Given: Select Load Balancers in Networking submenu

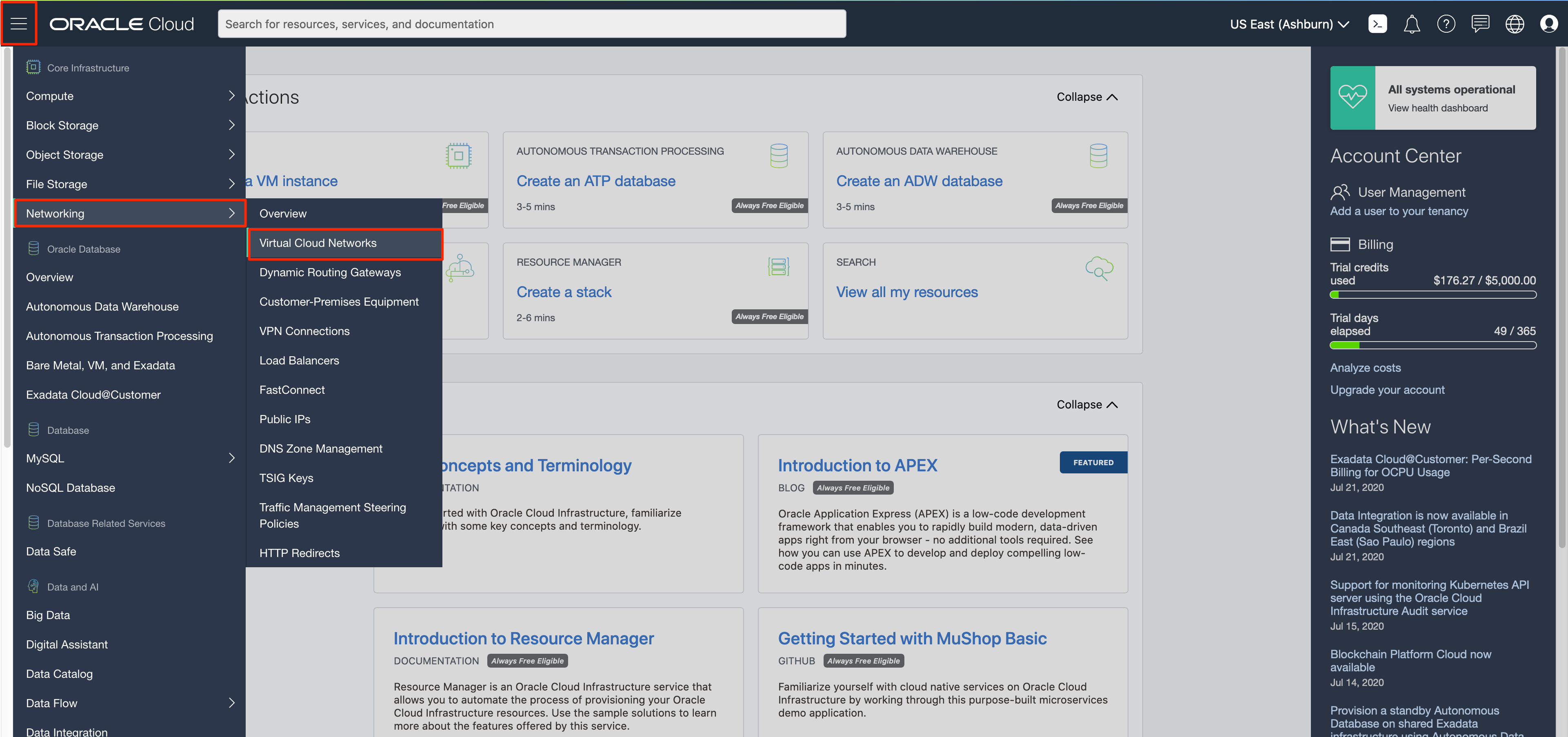Looking at the screenshot, I should [299, 360].
